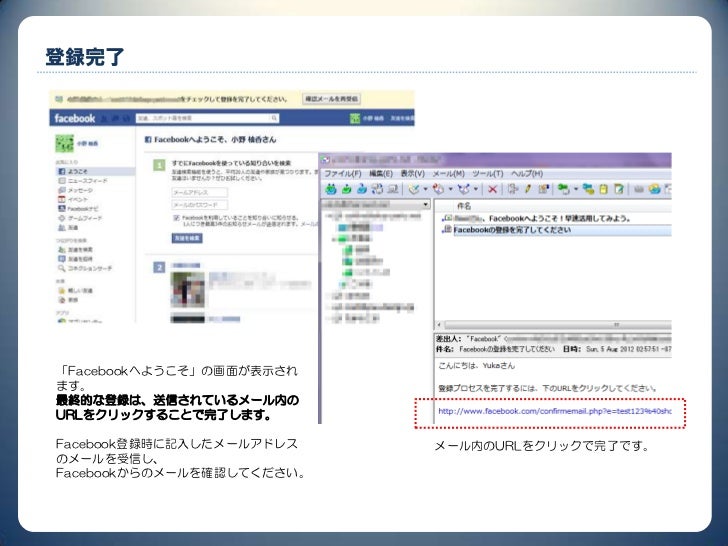Image resolution: width=728 pixels, height=546 pixels.
Task: Open 編集(E) menu in mail client
Action: tap(381, 174)
